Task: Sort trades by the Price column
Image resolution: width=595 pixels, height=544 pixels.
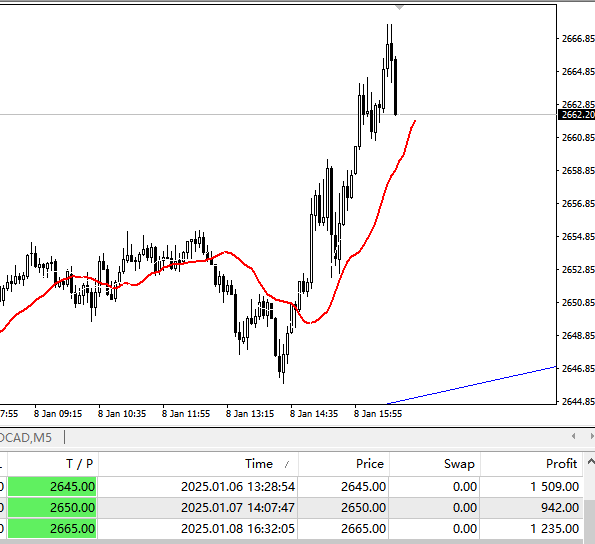Action: point(344,464)
